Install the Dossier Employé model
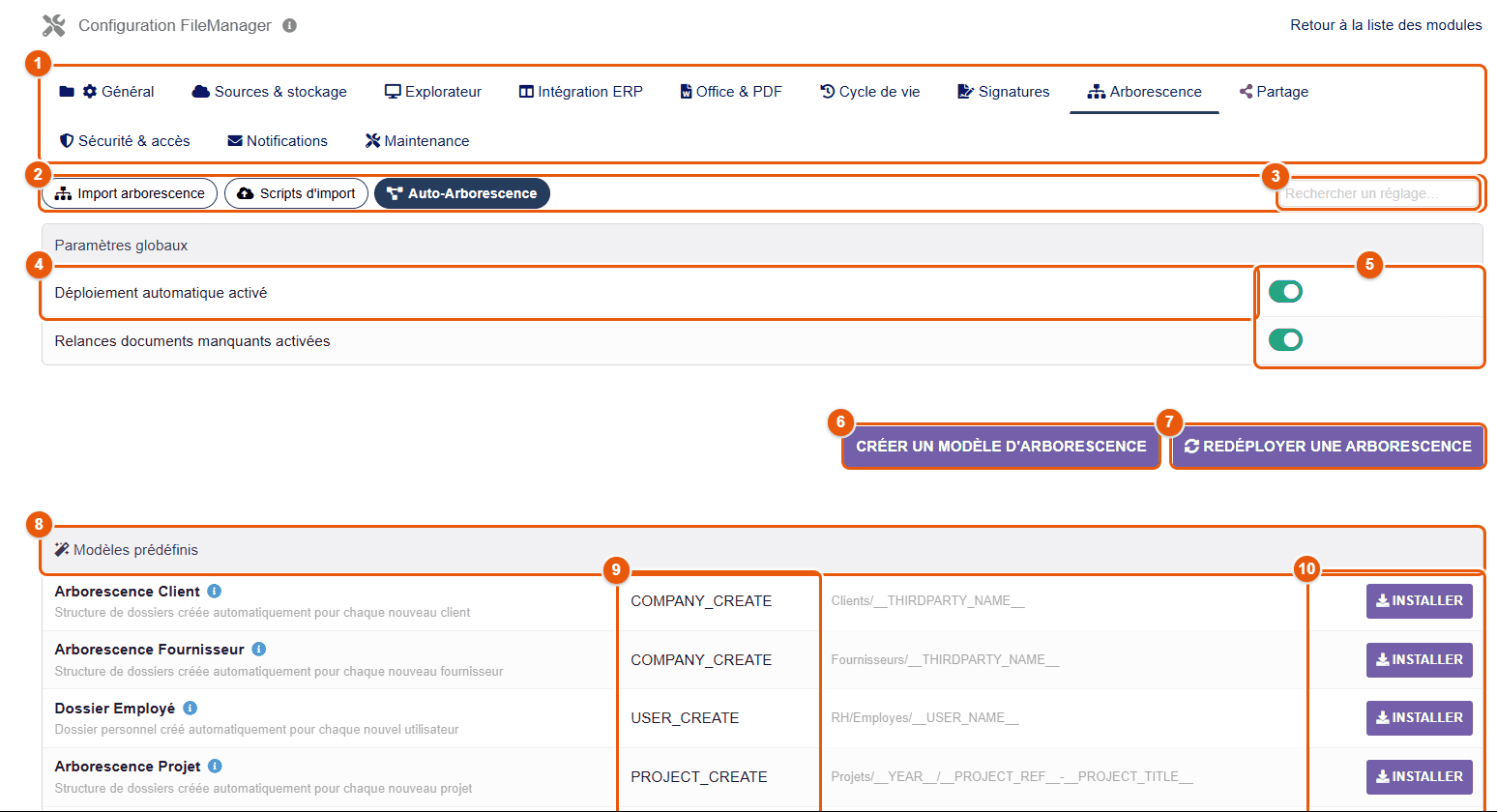This screenshot has width=1497, height=812. click(x=1419, y=718)
